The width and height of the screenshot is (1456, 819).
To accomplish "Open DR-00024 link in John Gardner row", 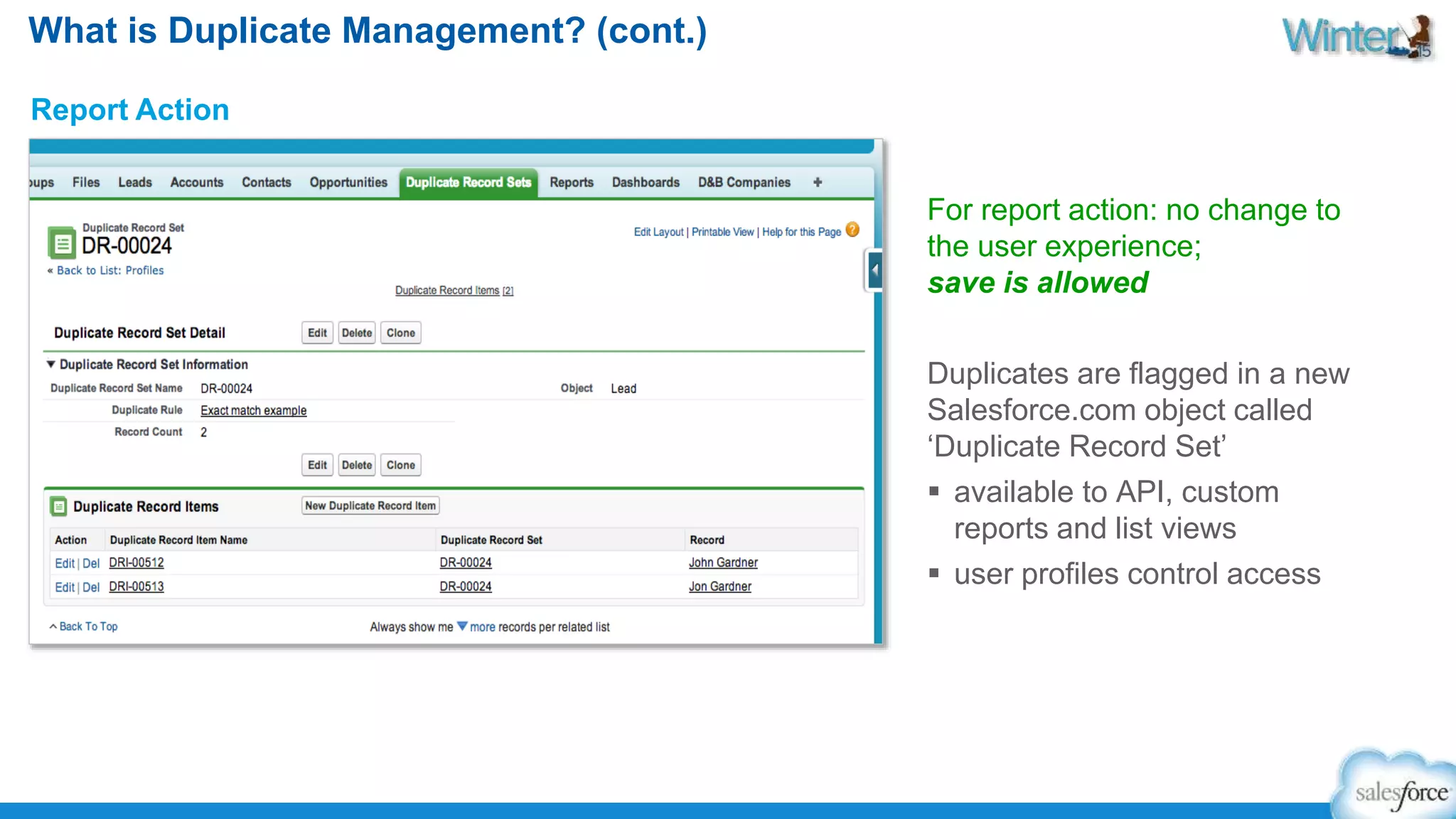I will (x=466, y=562).
